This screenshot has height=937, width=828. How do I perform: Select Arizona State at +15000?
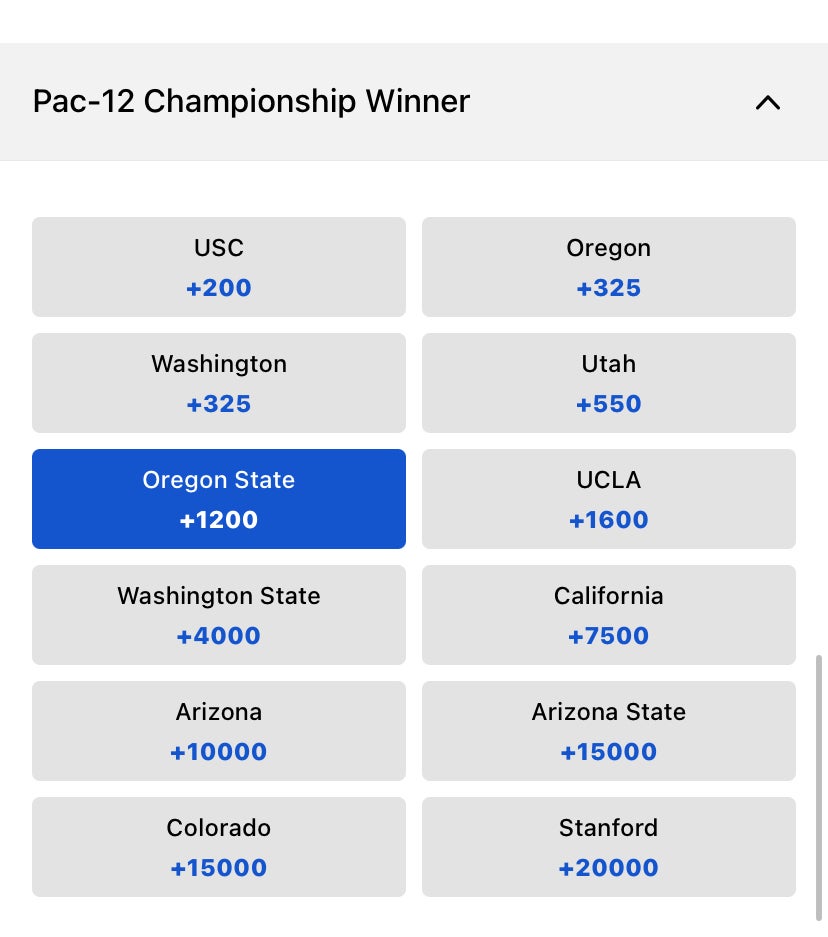608,731
